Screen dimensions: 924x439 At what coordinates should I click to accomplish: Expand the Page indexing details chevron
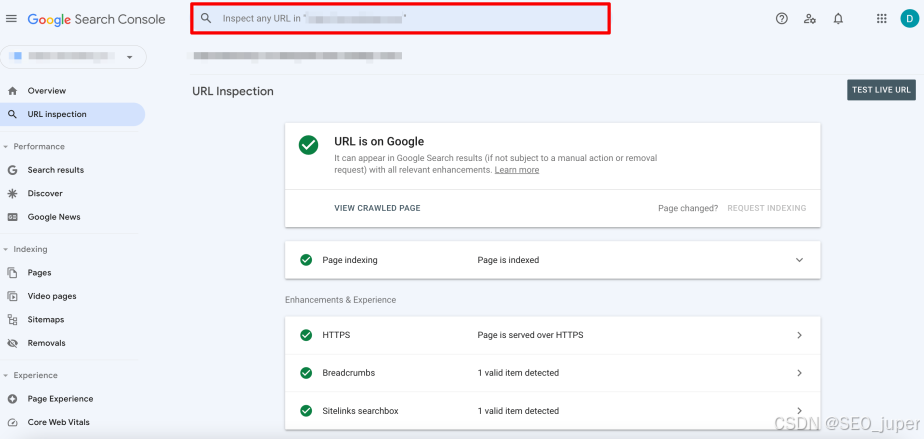[x=799, y=260]
